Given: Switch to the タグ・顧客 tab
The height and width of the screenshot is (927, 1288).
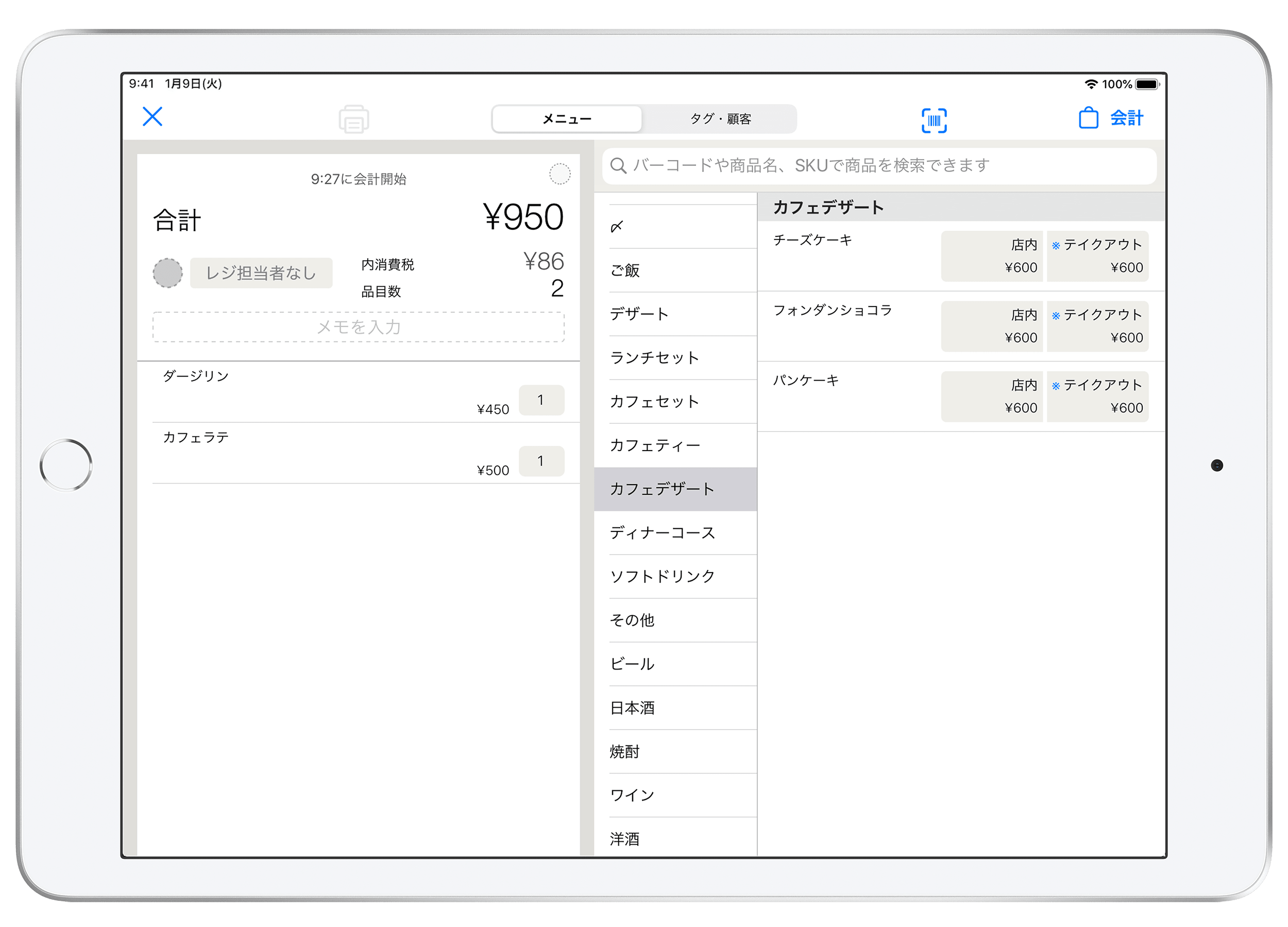Looking at the screenshot, I should pos(720,119).
